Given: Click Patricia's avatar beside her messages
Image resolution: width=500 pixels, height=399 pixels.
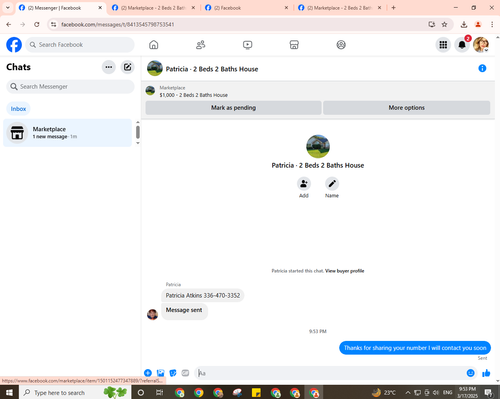Looking at the screenshot, I should pos(152,314).
